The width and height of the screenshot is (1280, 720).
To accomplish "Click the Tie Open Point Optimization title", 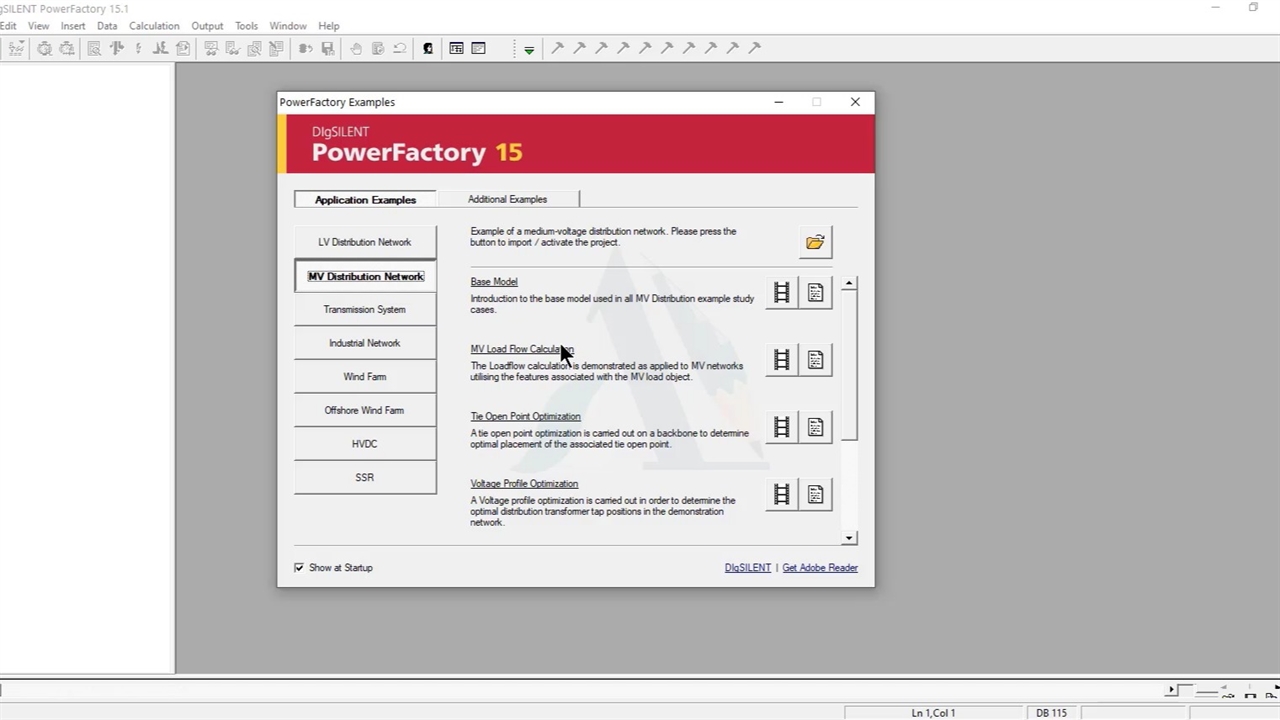I will point(525,417).
